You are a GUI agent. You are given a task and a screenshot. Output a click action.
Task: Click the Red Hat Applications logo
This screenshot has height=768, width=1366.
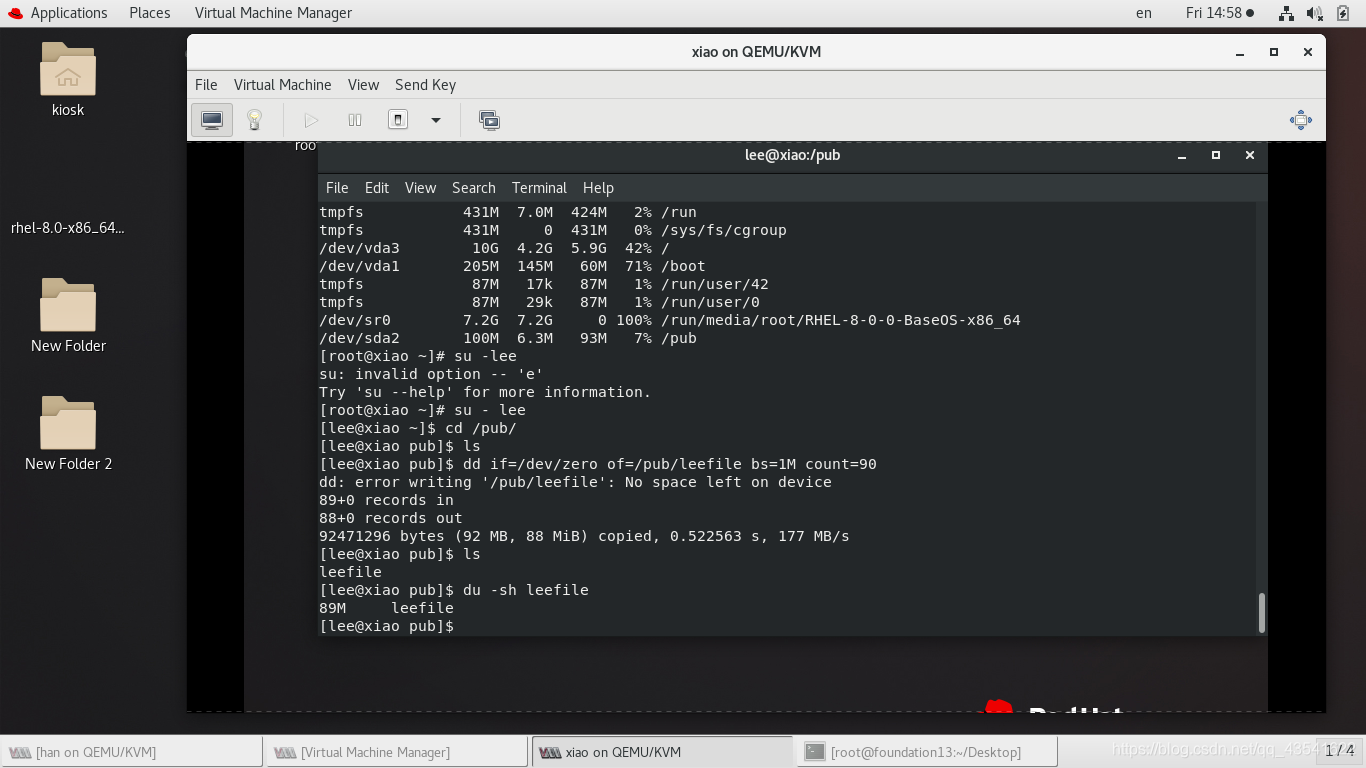click(14, 13)
